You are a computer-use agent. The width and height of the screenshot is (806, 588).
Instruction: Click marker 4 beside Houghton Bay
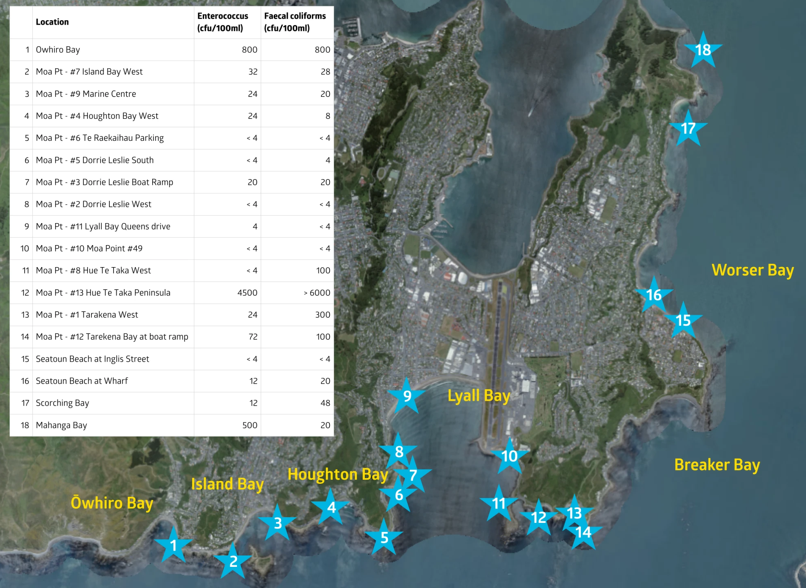pyautogui.click(x=331, y=508)
